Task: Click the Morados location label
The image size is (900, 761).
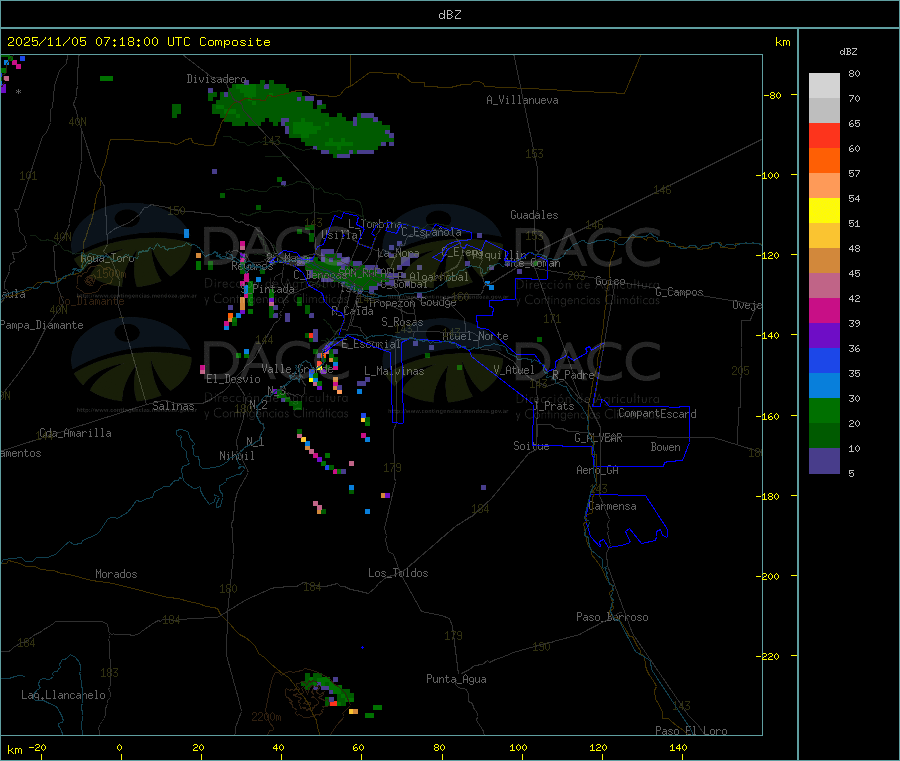Action: (116, 574)
